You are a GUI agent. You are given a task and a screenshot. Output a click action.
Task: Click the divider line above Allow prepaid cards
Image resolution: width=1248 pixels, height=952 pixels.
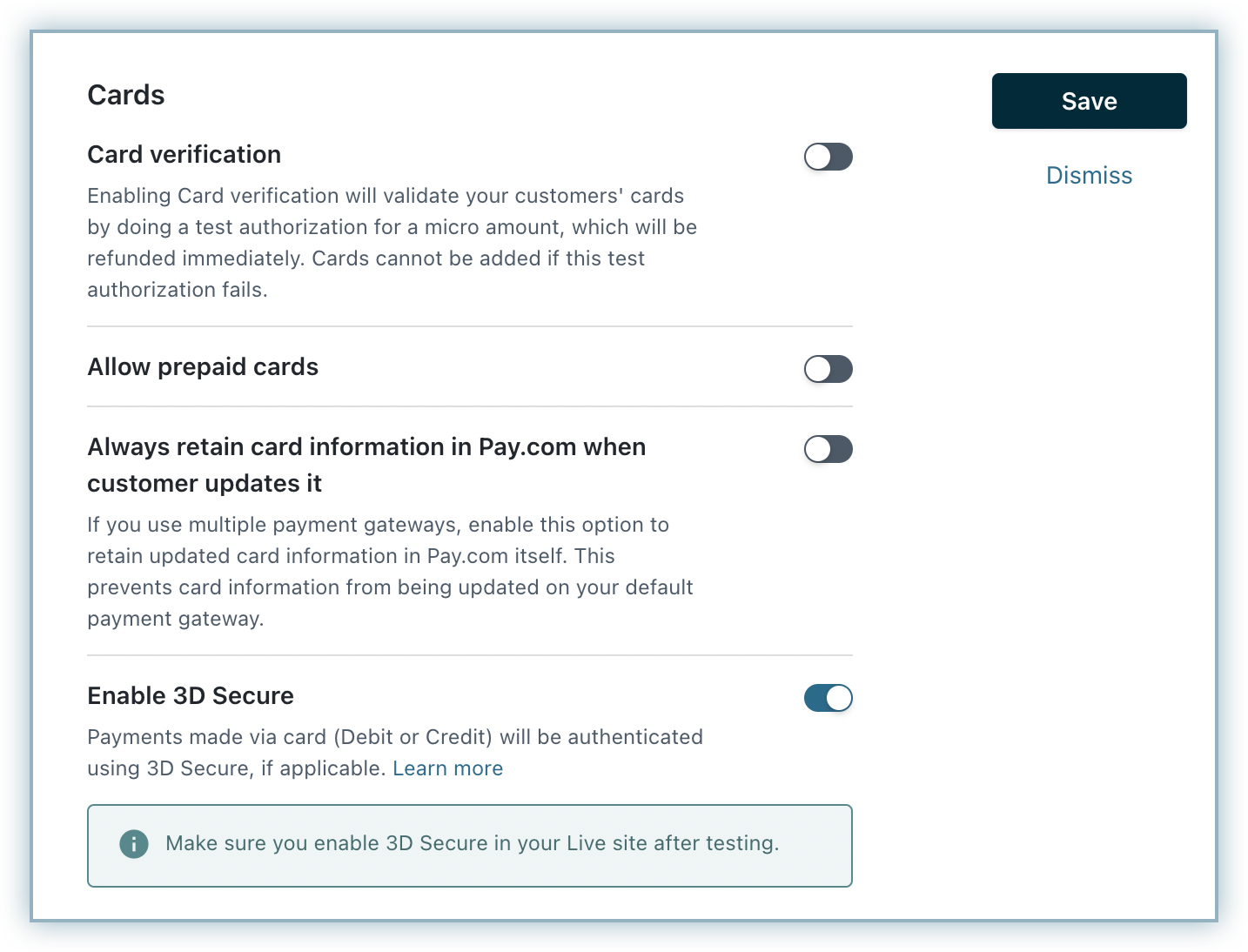click(x=470, y=326)
